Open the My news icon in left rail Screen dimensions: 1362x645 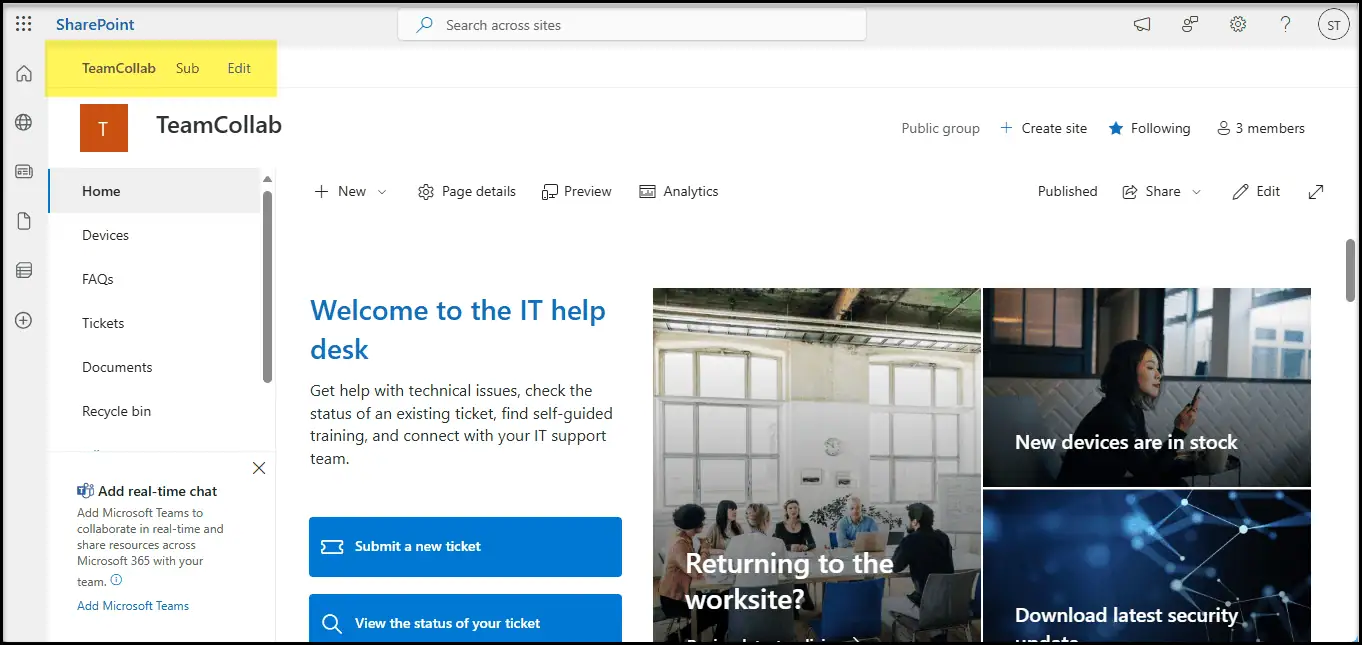point(24,171)
